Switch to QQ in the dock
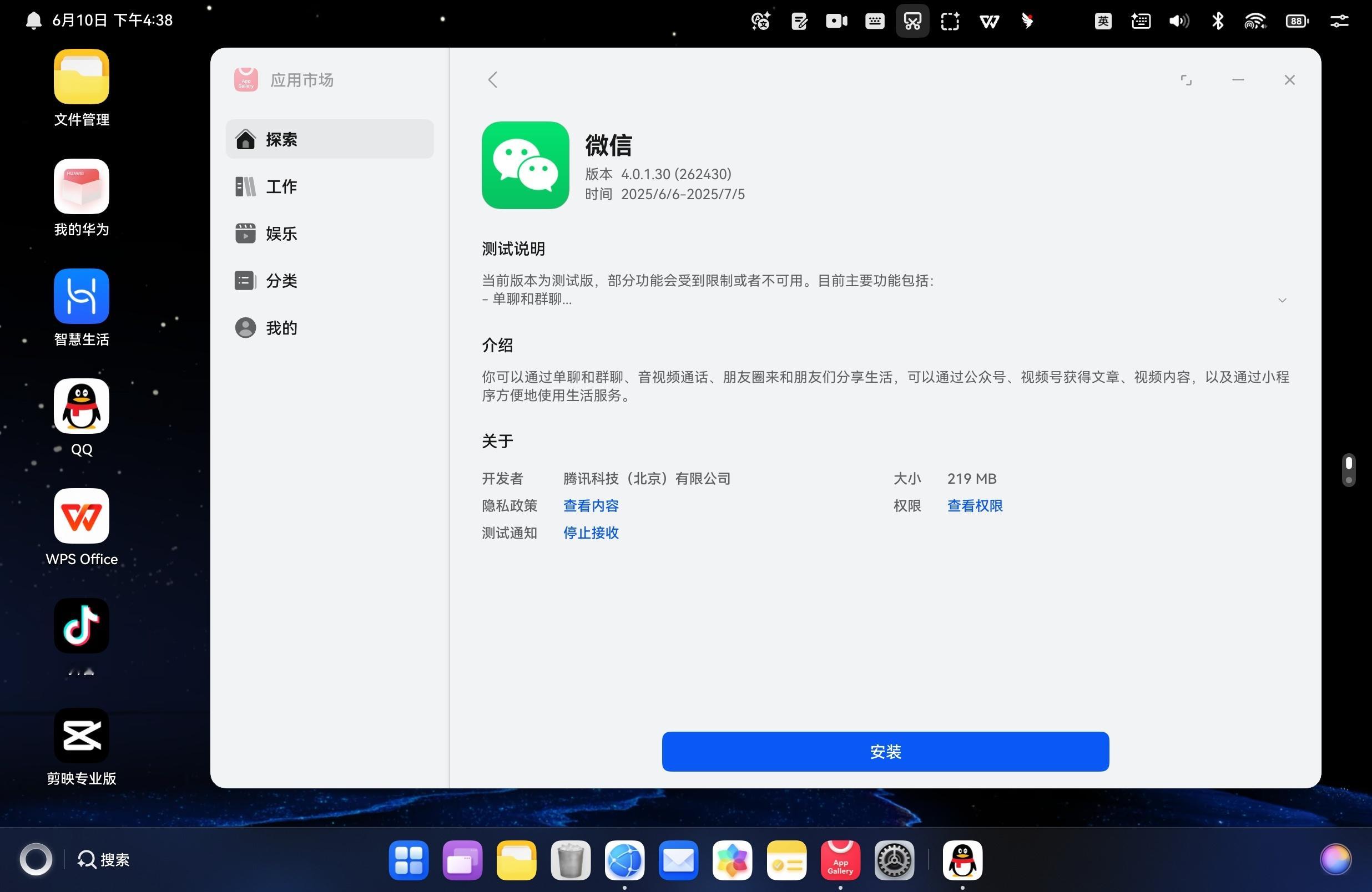 pos(962,860)
